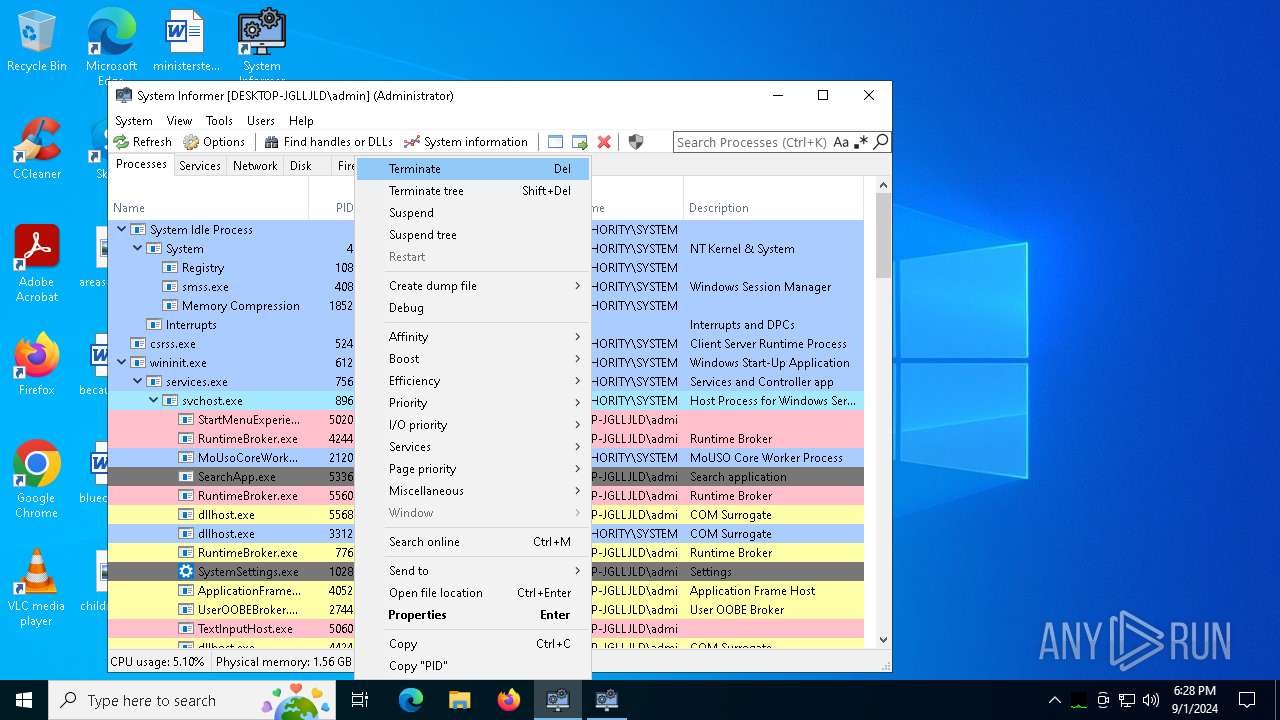Choose Copy in context menu

473,644
